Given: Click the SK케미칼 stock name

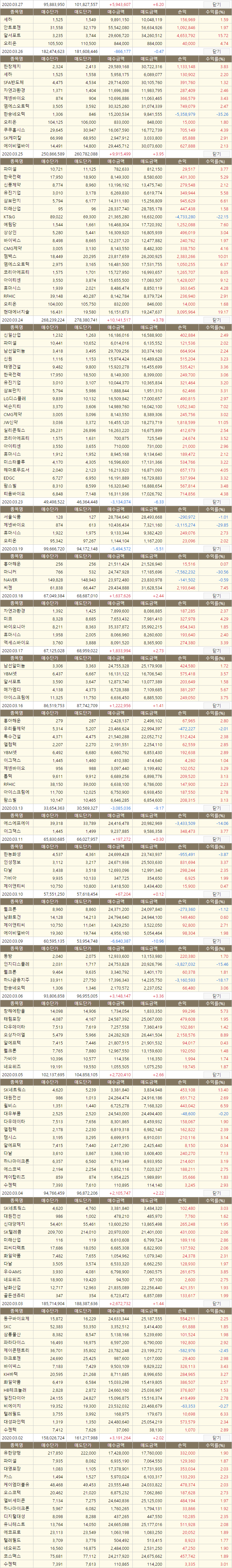Looking at the screenshot, I should coord(12,138).
